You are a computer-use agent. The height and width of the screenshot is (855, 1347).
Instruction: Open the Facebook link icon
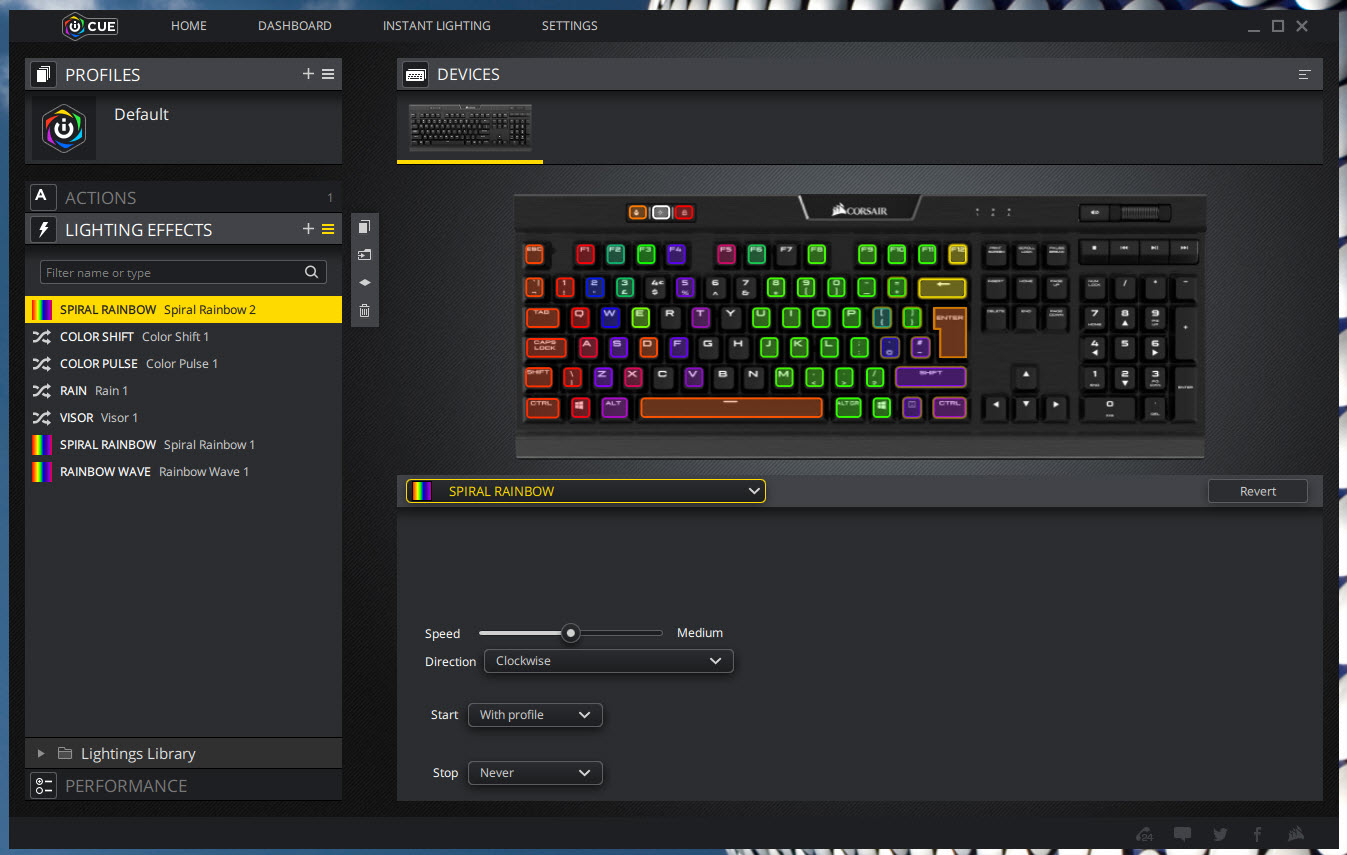point(1257,834)
